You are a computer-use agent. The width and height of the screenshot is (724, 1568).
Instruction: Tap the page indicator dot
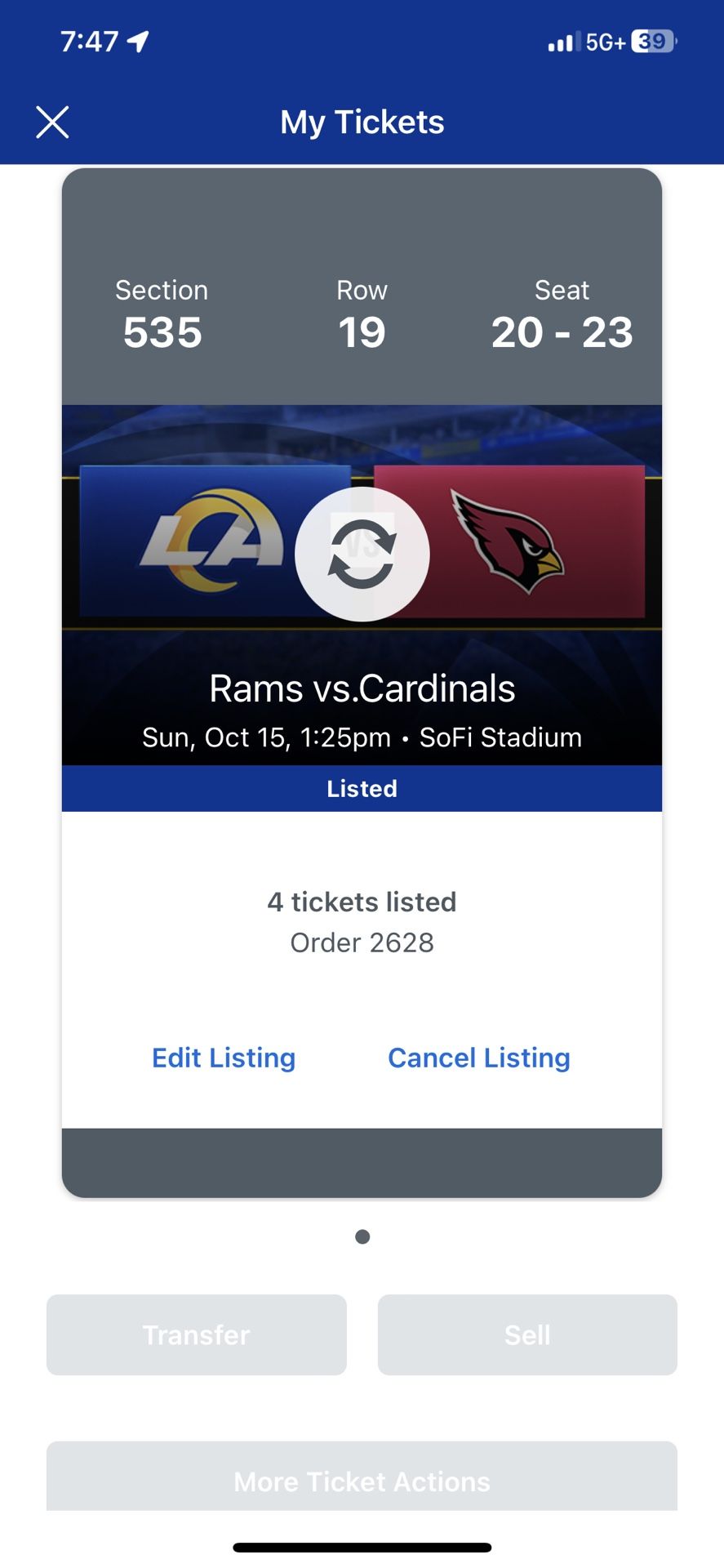coord(362,1236)
